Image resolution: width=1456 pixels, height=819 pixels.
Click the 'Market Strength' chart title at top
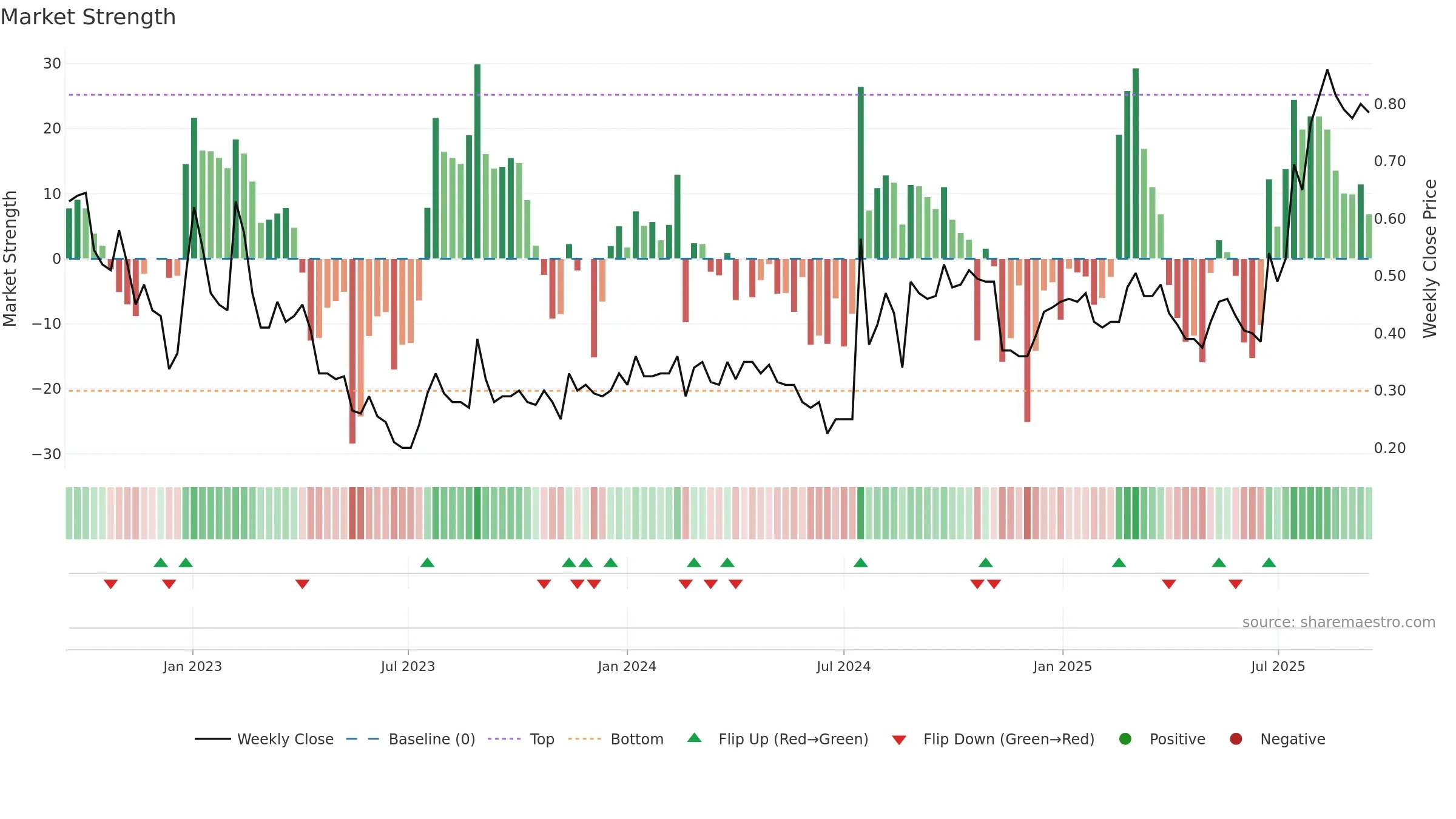[x=88, y=17]
